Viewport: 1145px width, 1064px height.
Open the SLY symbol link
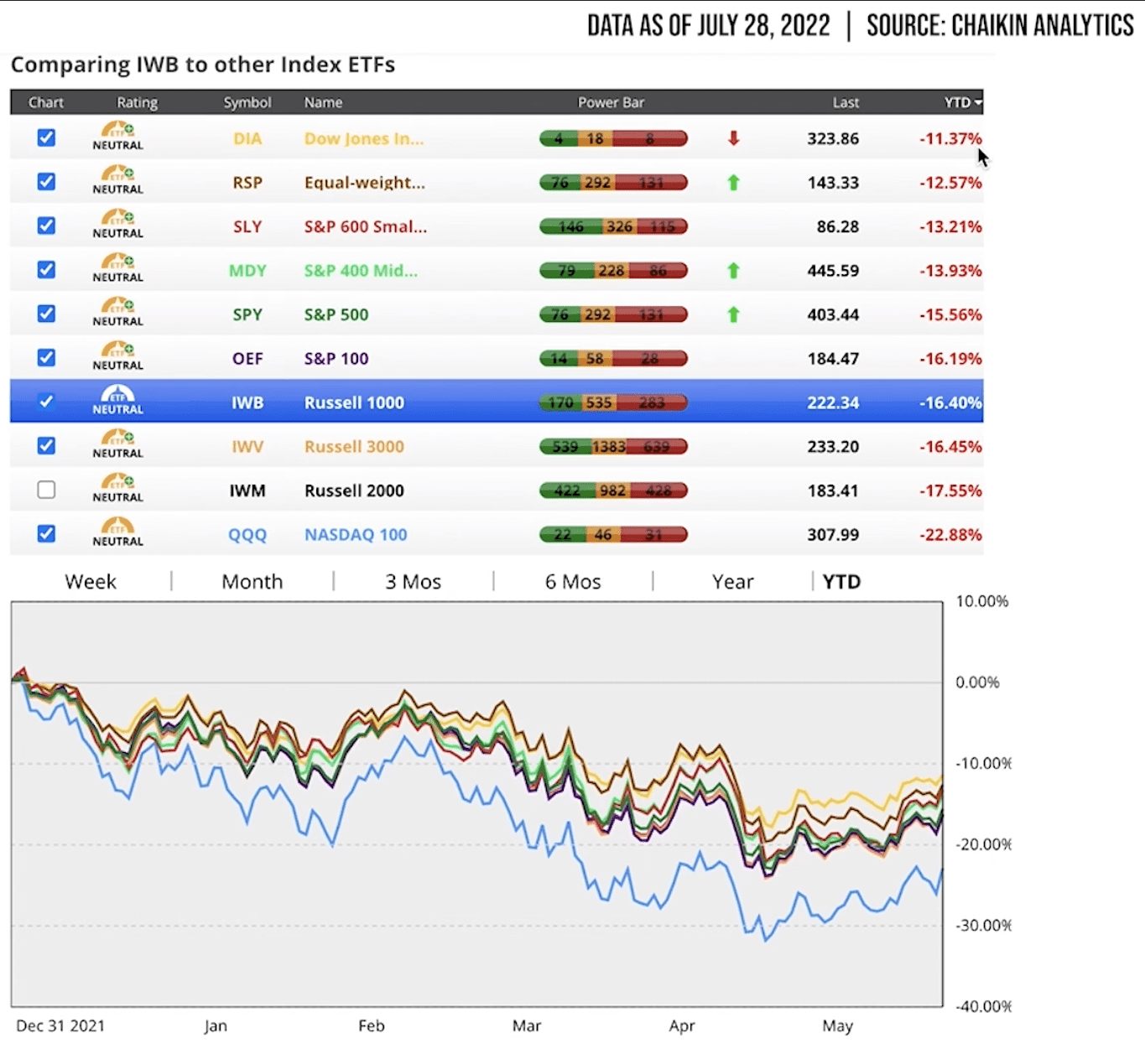pos(247,226)
